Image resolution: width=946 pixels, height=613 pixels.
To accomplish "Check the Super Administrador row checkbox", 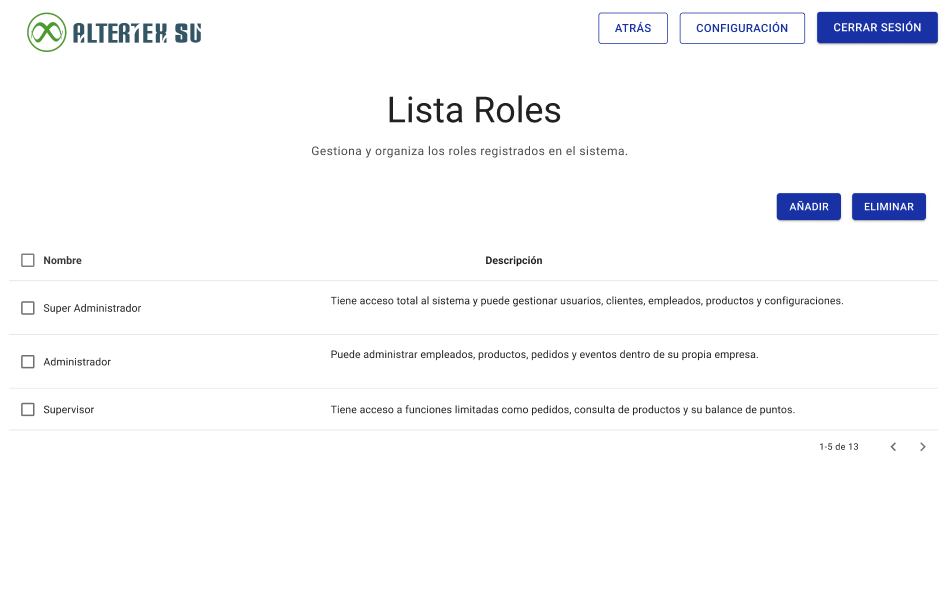I will tap(28, 308).
